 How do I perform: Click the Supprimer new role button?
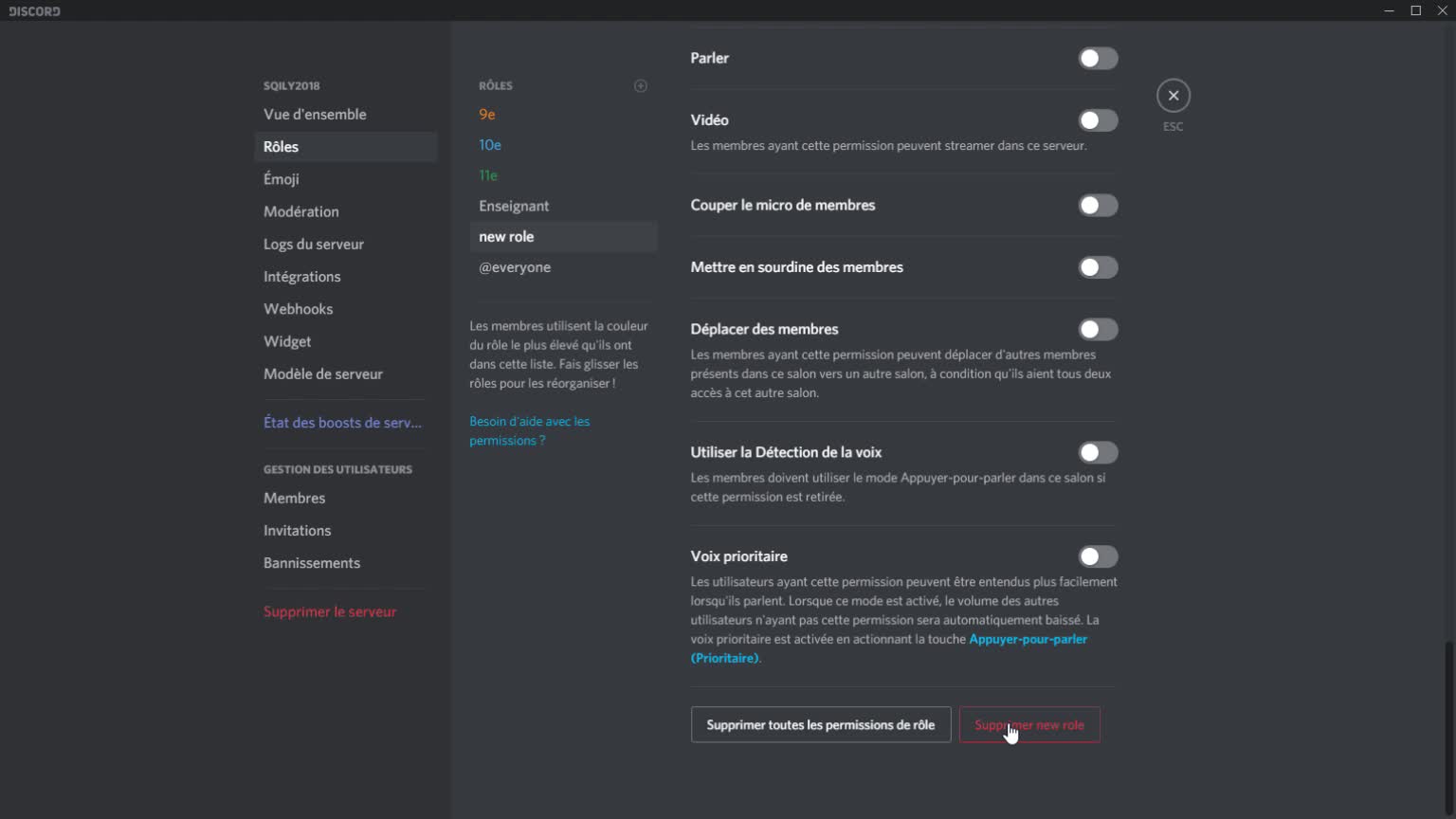coord(1029,725)
